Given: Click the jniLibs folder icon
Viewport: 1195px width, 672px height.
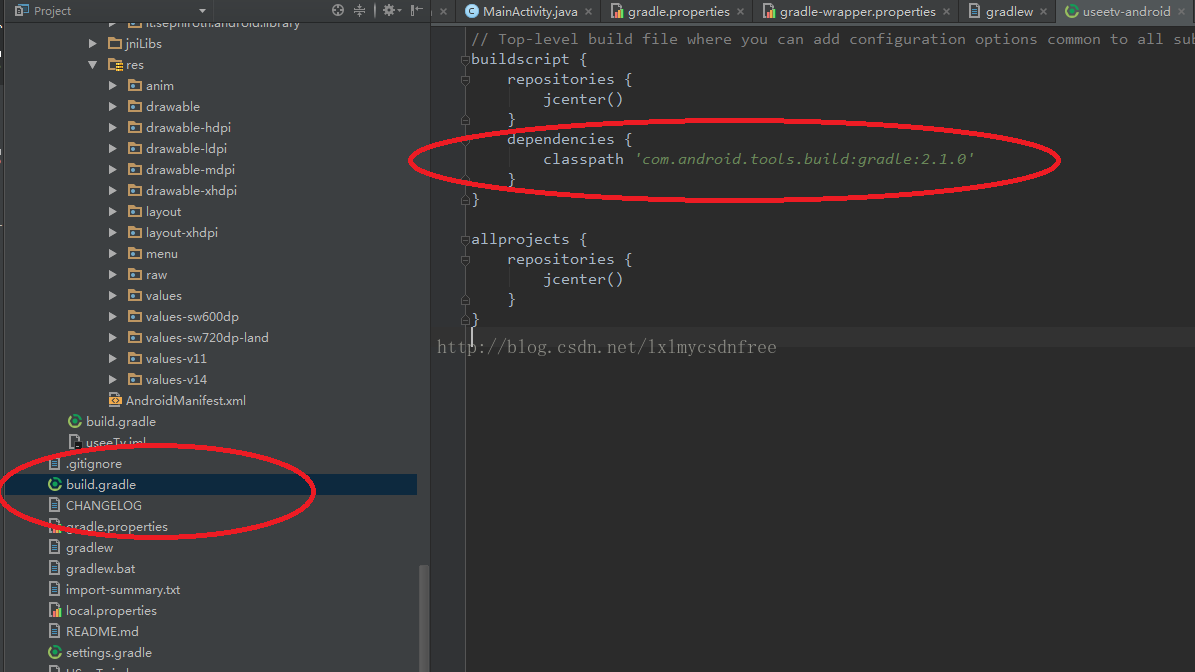Looking at the screenshot, I should pos(115,43).
